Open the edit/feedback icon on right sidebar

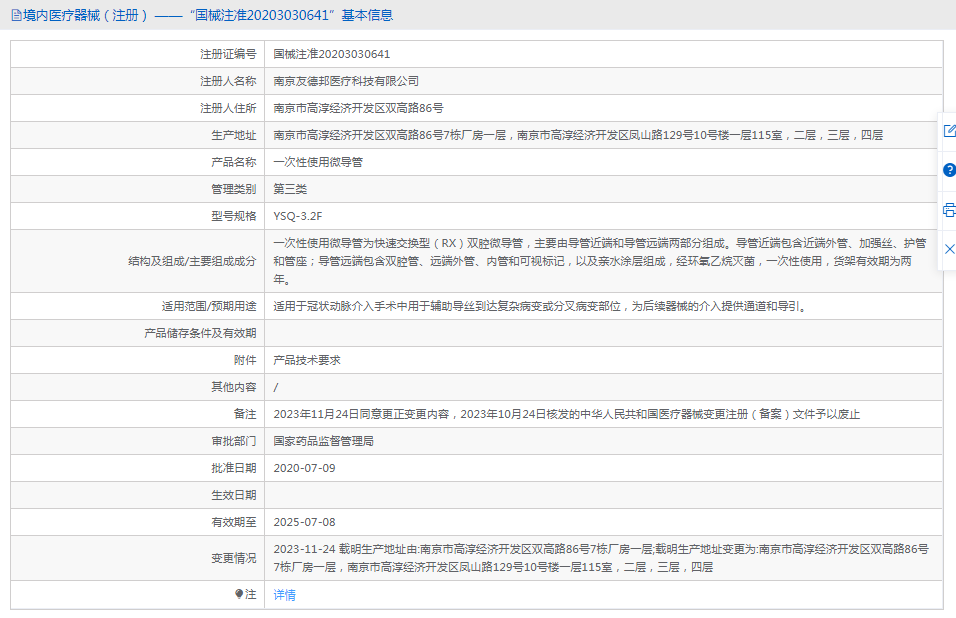tap(949, 130)
